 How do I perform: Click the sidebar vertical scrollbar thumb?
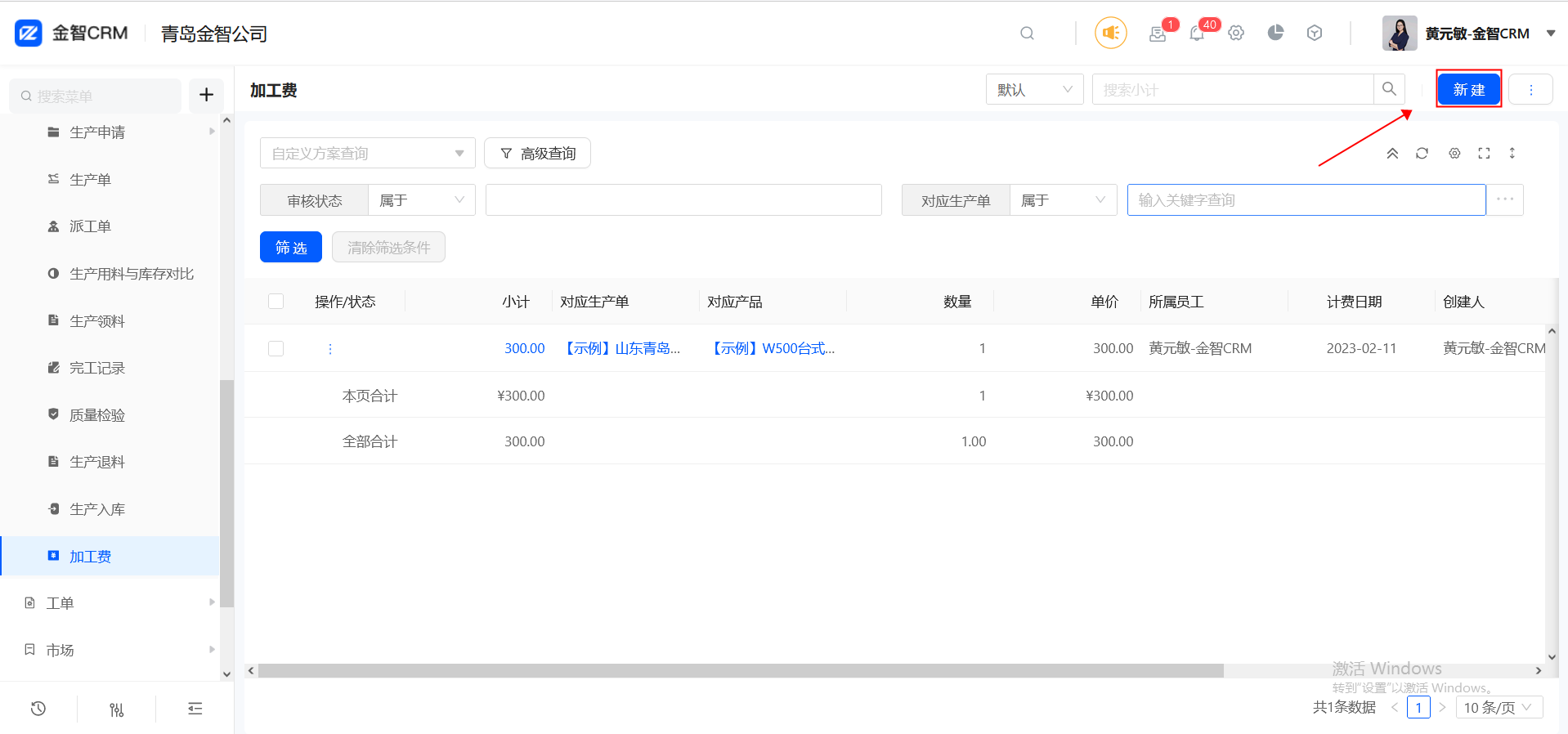point(226,493)
